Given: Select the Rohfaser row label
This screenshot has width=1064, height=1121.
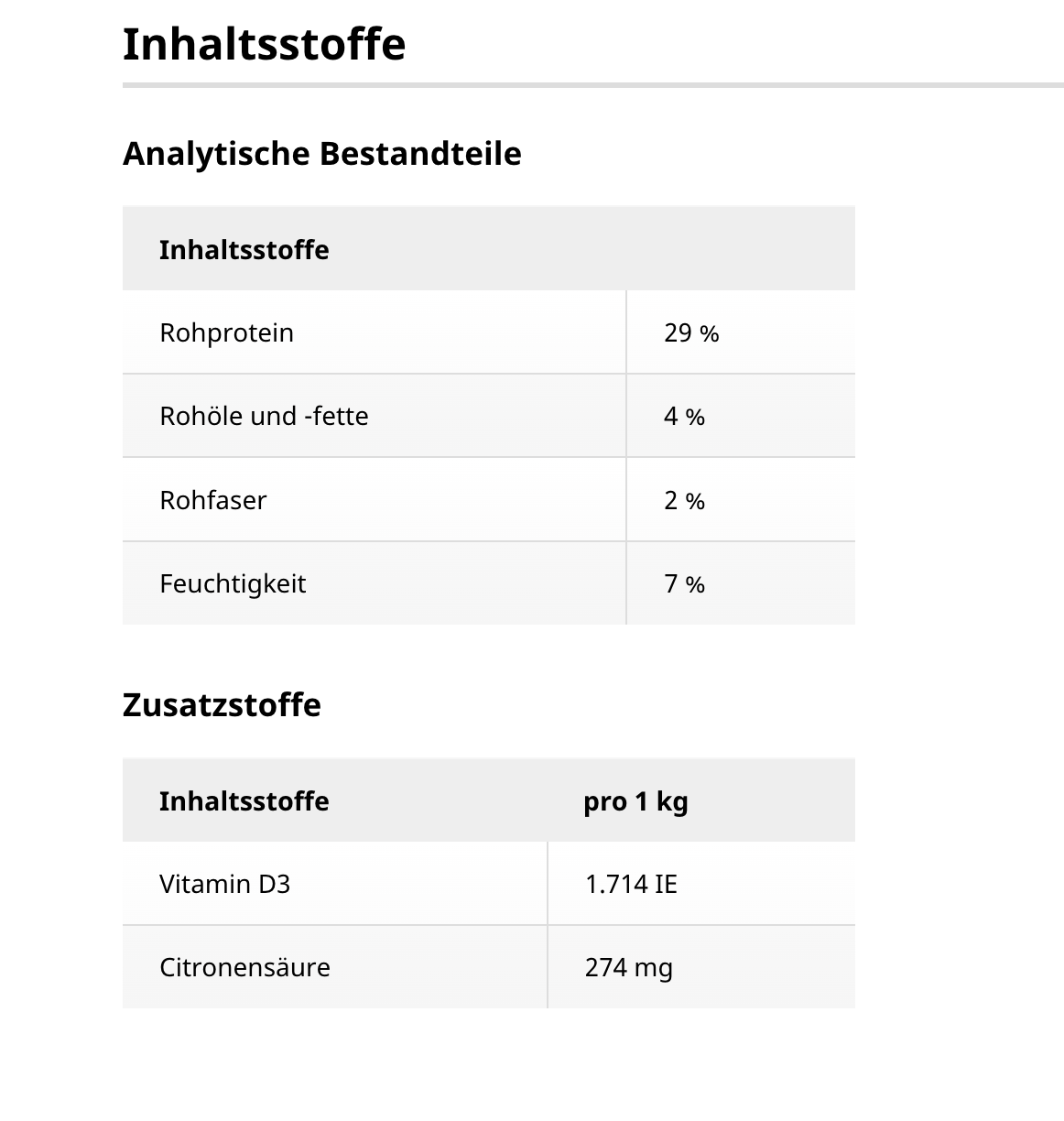Looking at the screenshot, I should pyautogui.click(x=212, y=500).
